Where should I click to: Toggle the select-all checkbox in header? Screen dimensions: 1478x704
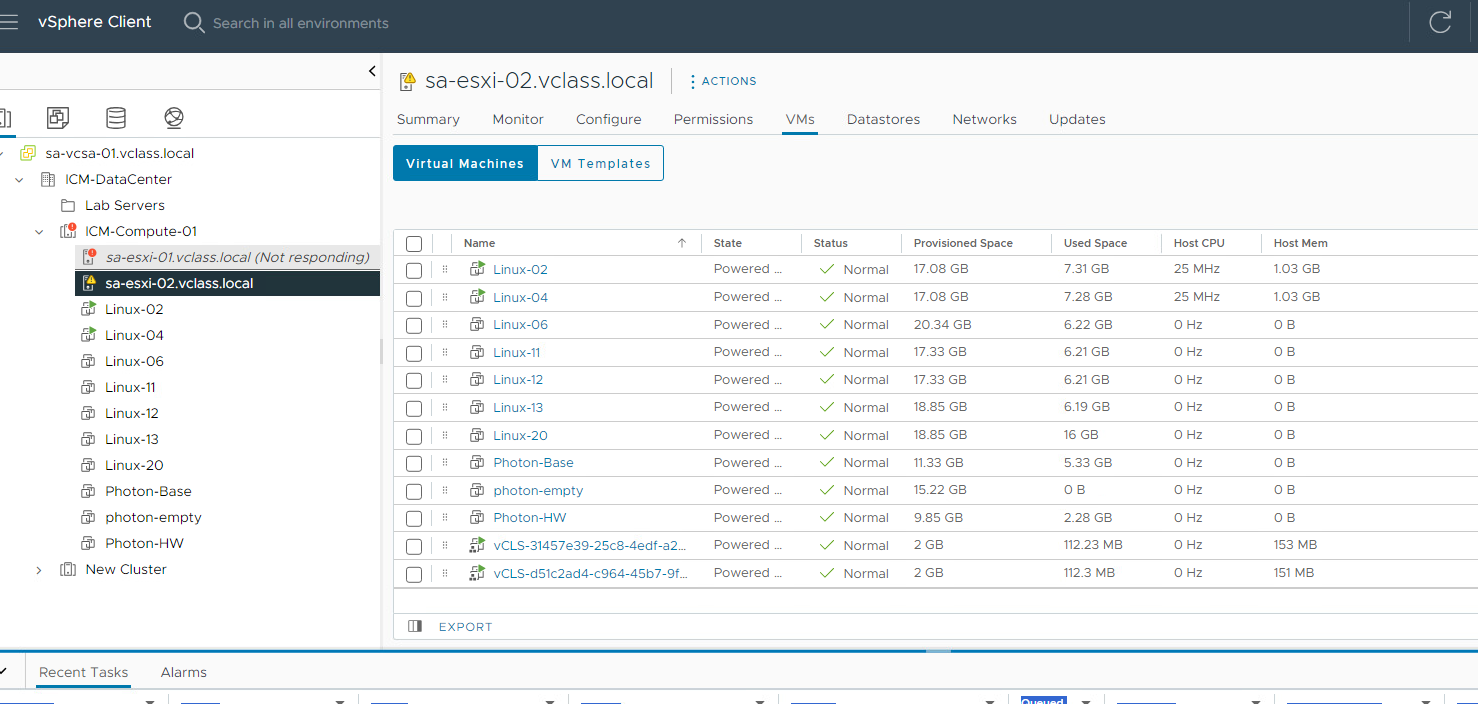pos(414,243)
